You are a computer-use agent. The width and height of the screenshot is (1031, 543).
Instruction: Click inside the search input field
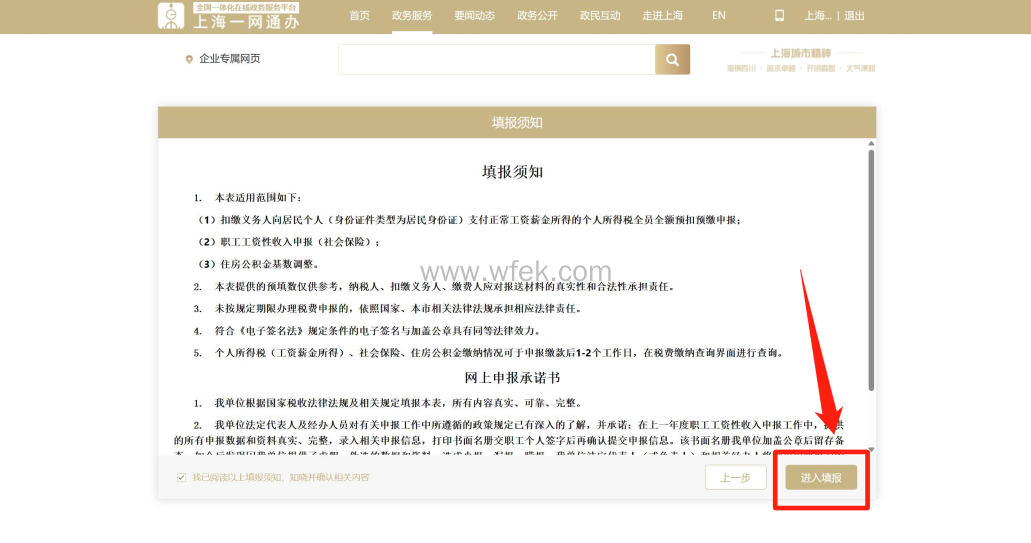coord(496,59)
